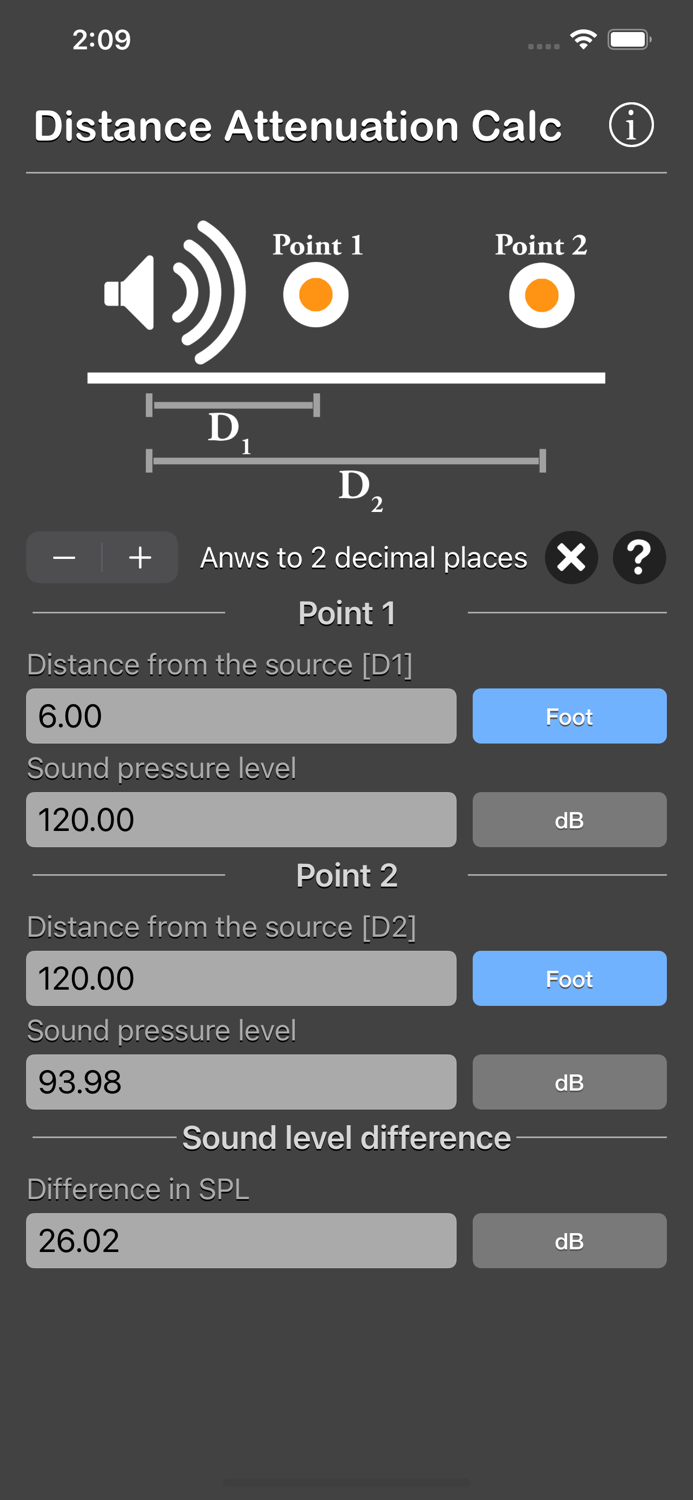Click the Sound level difference heading
The height and width of the screenshot is (1500, 693).
[x=346, y=1137]
